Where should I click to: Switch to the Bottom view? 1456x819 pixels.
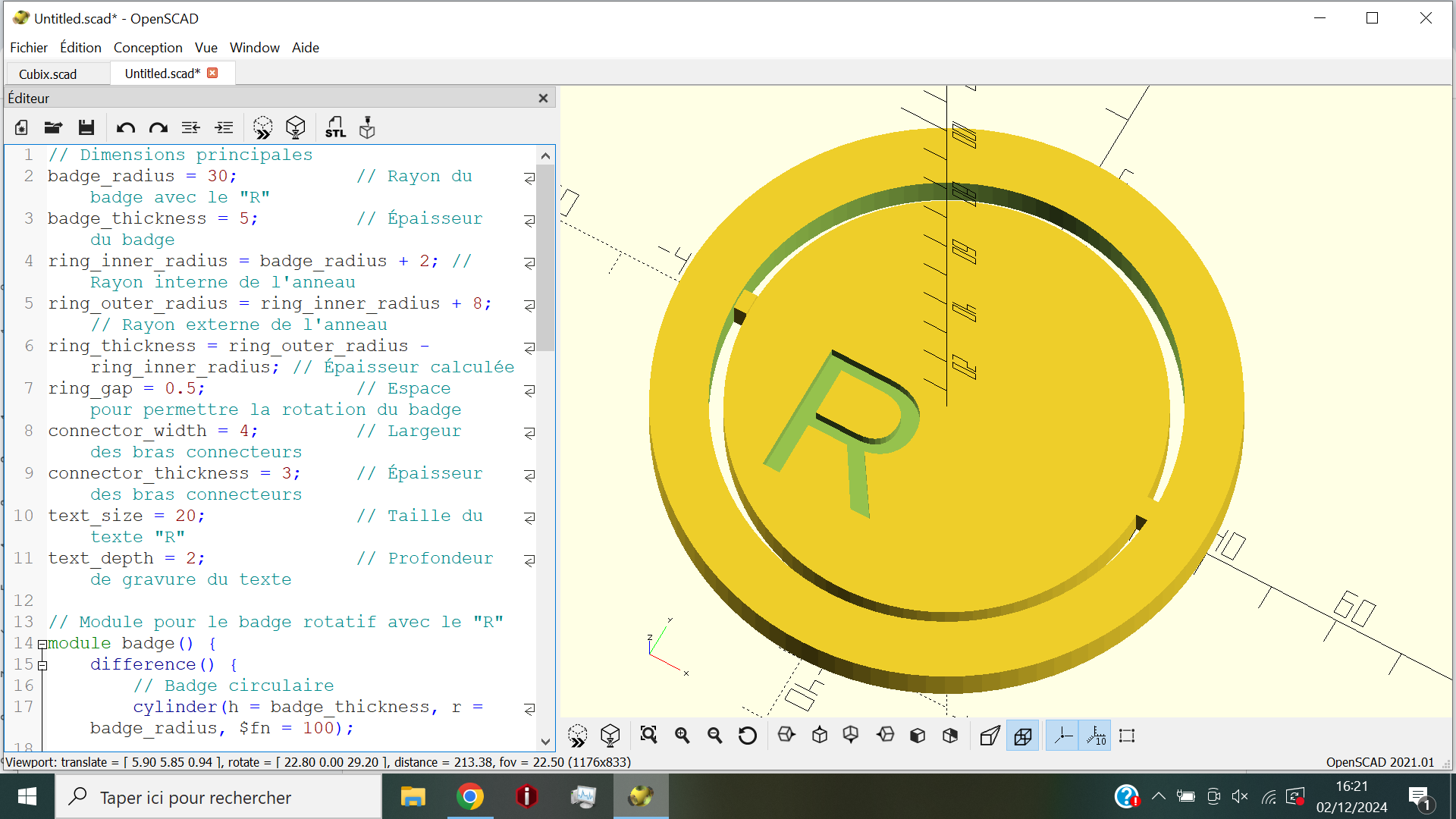click(x=851, y=736)
